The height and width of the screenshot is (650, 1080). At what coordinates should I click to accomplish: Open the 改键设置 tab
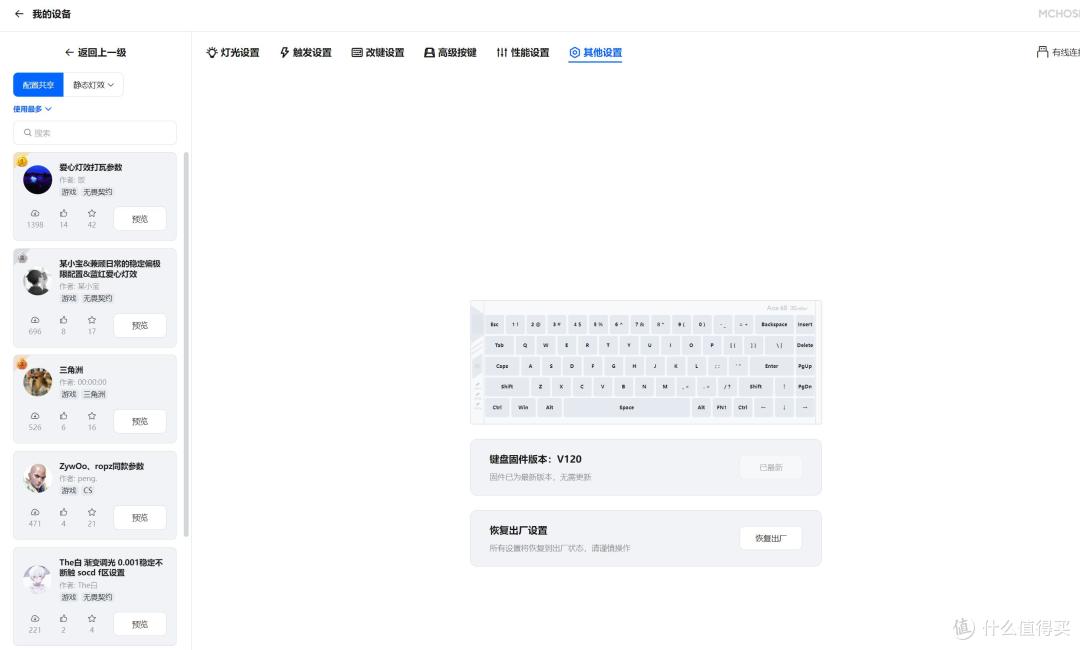tap(378, 52)
